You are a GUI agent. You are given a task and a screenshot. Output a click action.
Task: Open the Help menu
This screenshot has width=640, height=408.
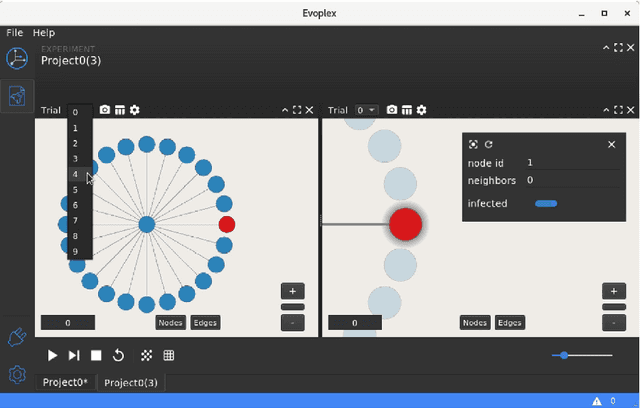(44, 33)
